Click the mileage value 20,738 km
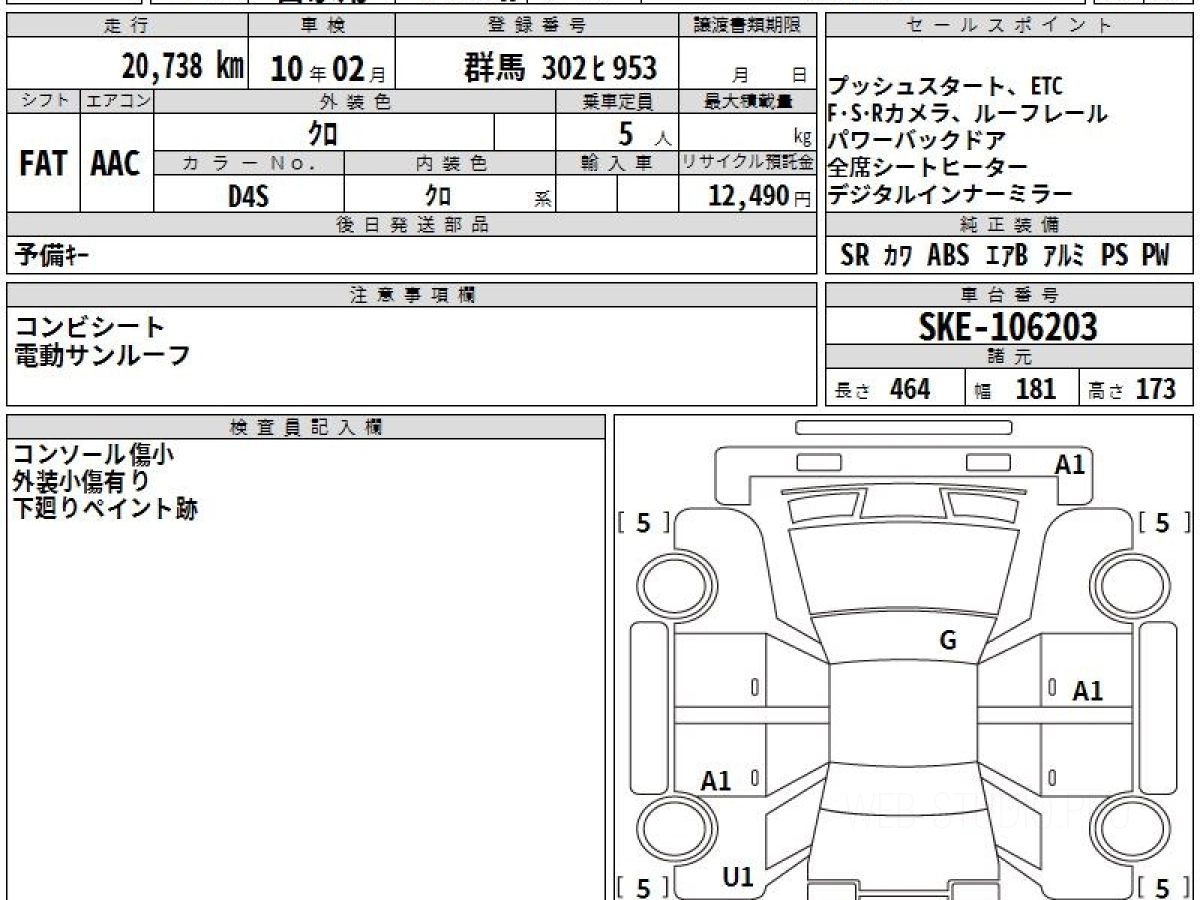The image size is (1200, 900). coord(183,67)
